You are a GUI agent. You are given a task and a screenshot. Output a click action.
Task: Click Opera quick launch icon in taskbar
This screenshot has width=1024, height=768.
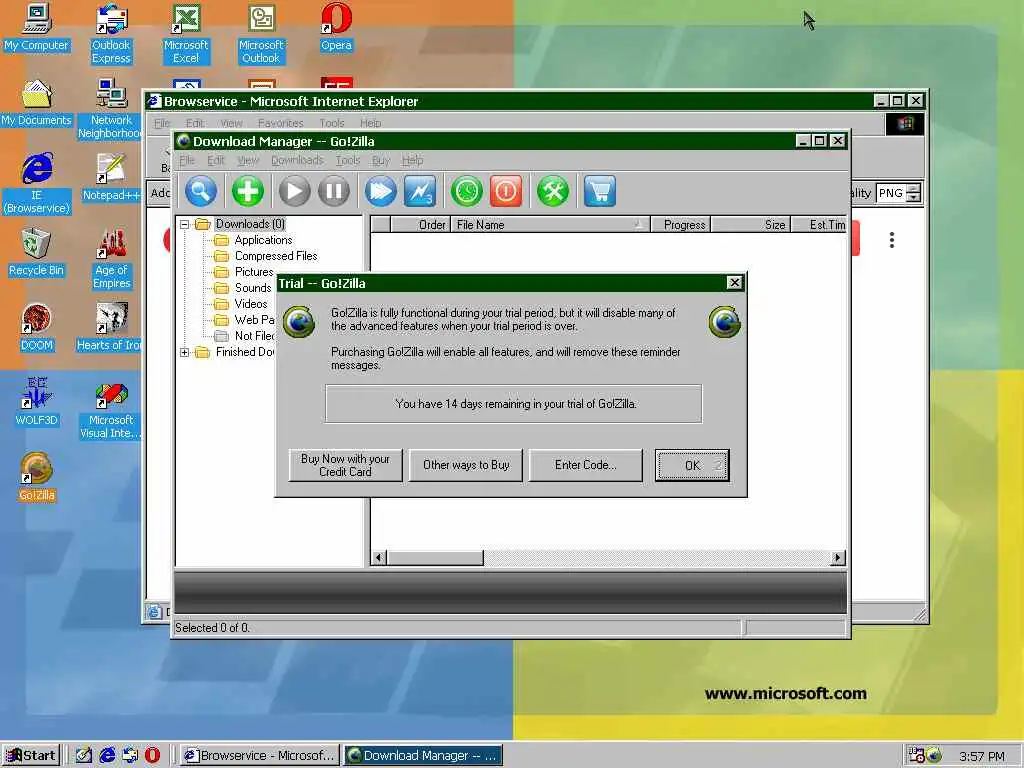152,756
